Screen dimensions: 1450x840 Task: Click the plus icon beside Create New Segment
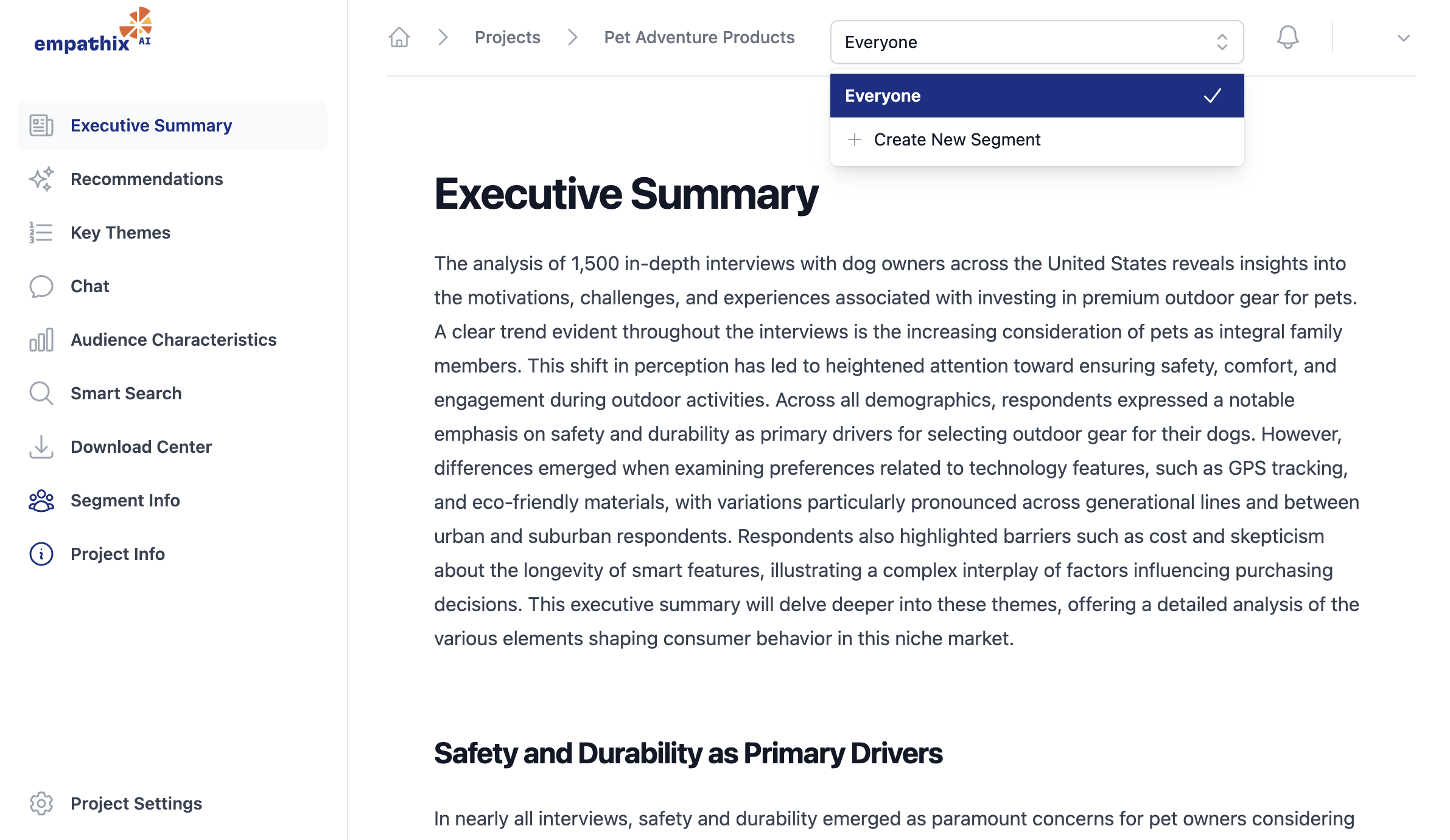(x=855, y=140)
